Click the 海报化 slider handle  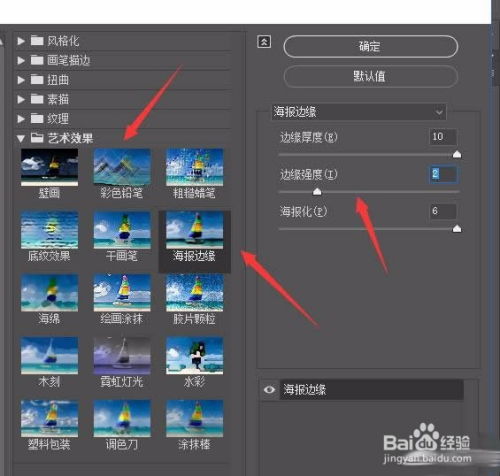click(457, 229)
